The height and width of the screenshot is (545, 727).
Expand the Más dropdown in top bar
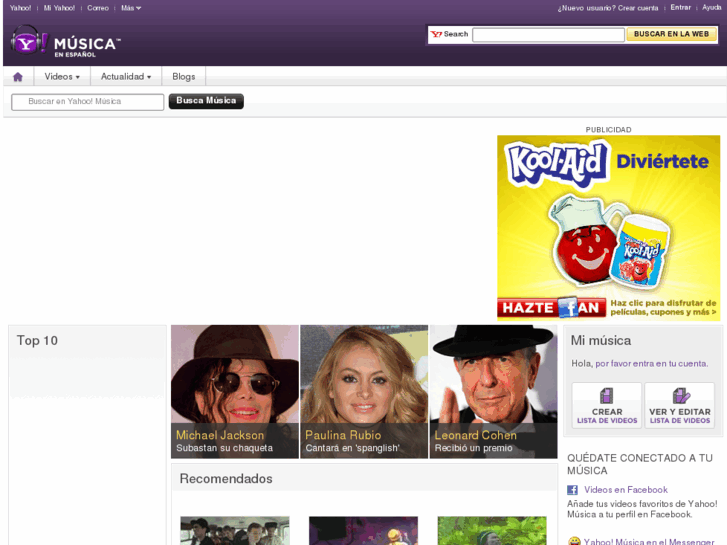click(x=131, y=8)
